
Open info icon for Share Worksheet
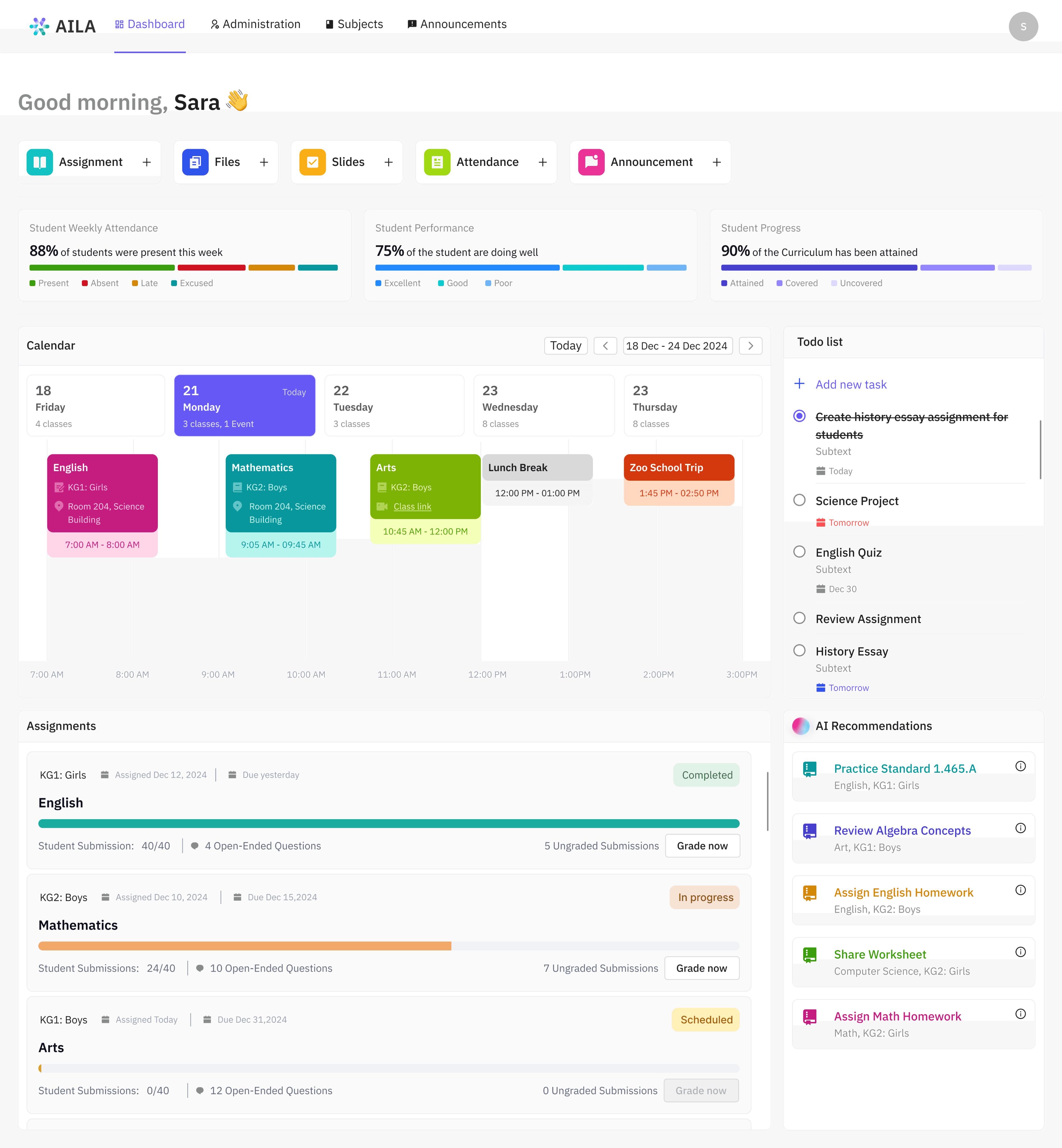[x=1020, y=952]
